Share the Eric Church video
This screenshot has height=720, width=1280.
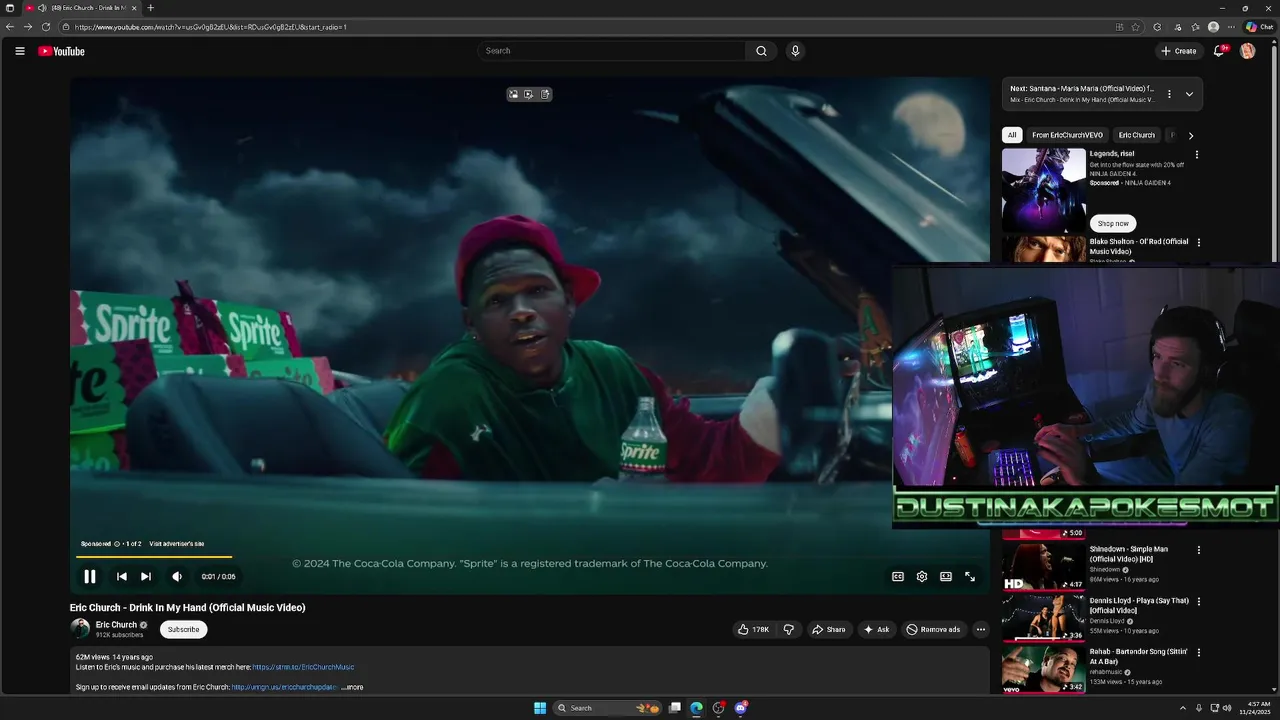(x=828, y=629)
